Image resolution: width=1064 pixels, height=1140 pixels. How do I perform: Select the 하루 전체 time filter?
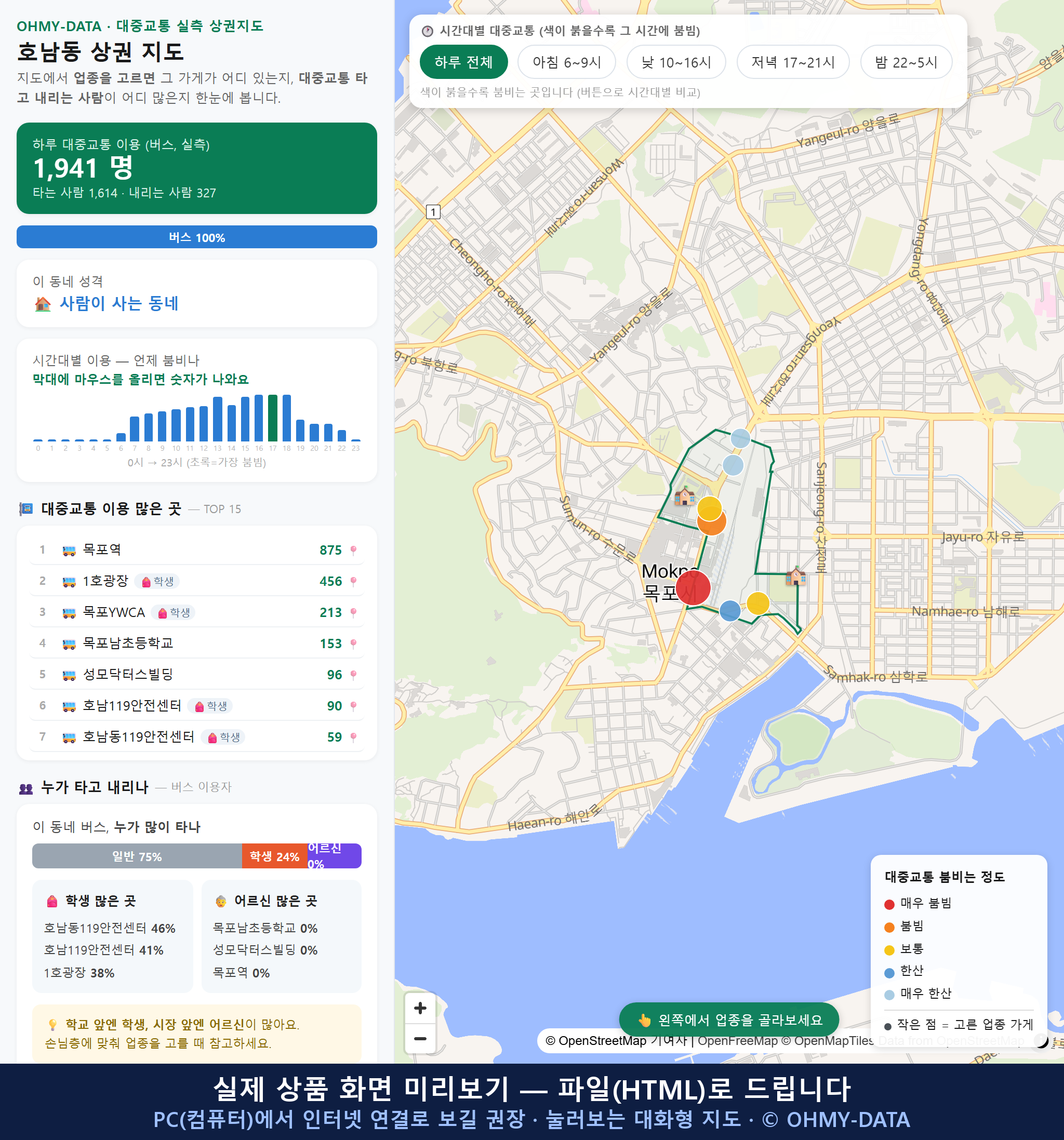463,62
